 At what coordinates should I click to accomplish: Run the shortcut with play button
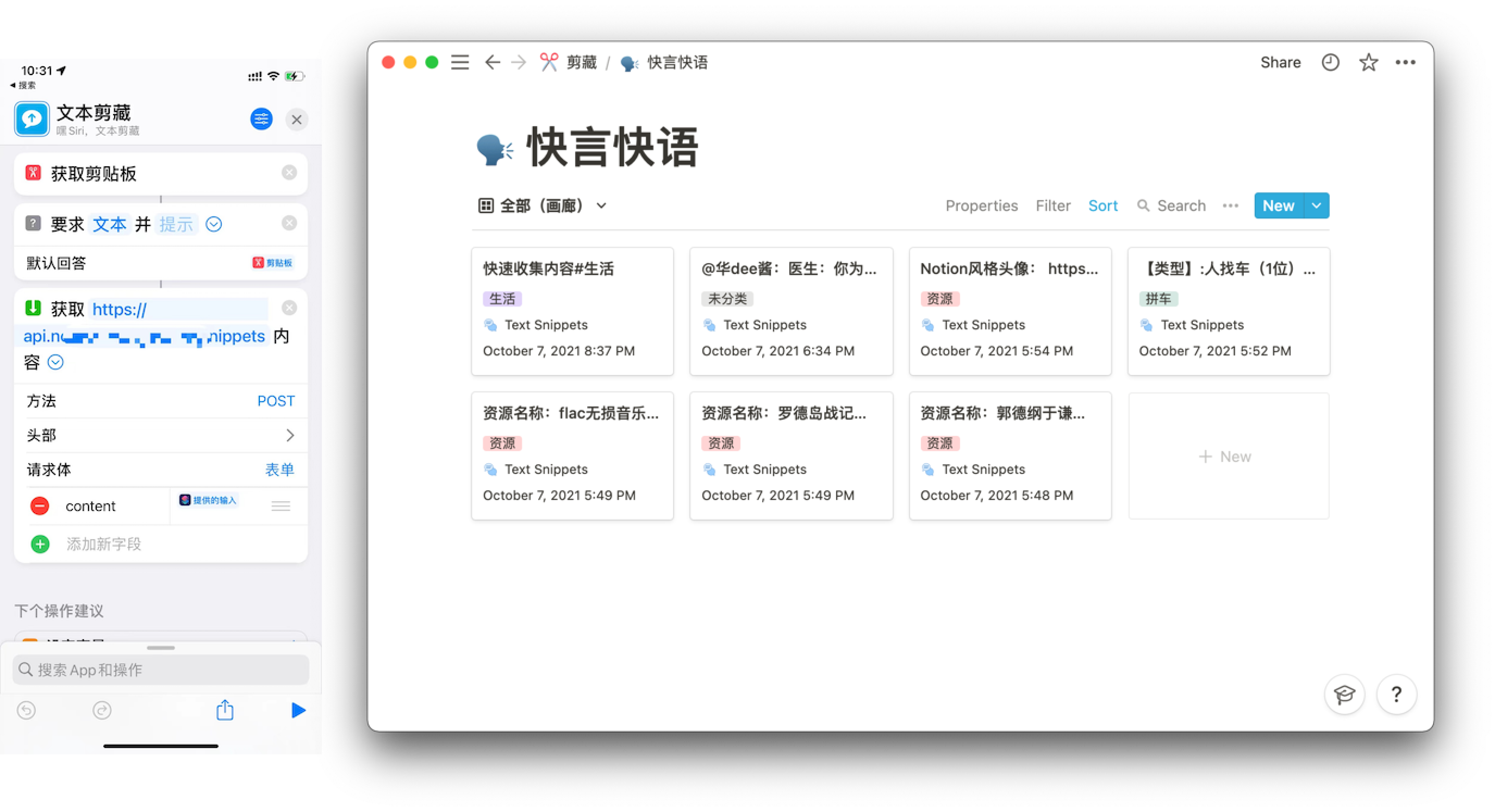298,710
